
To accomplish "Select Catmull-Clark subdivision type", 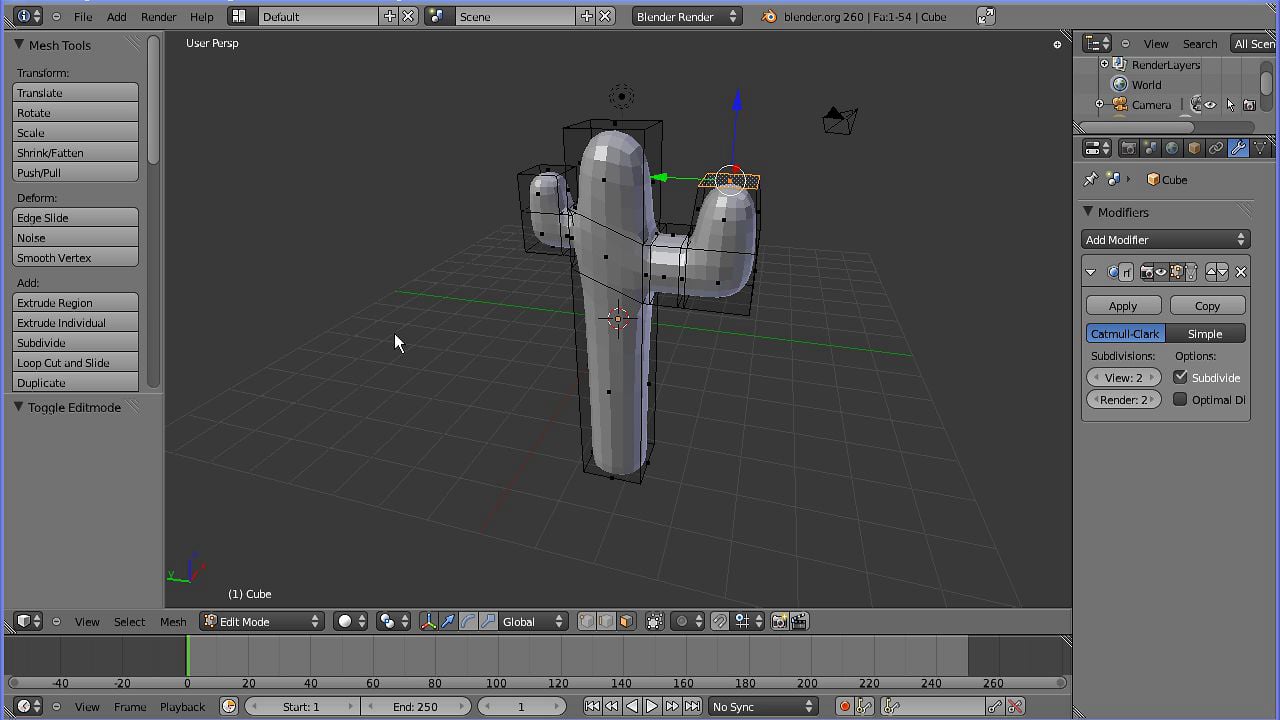I will [1125, 334].
